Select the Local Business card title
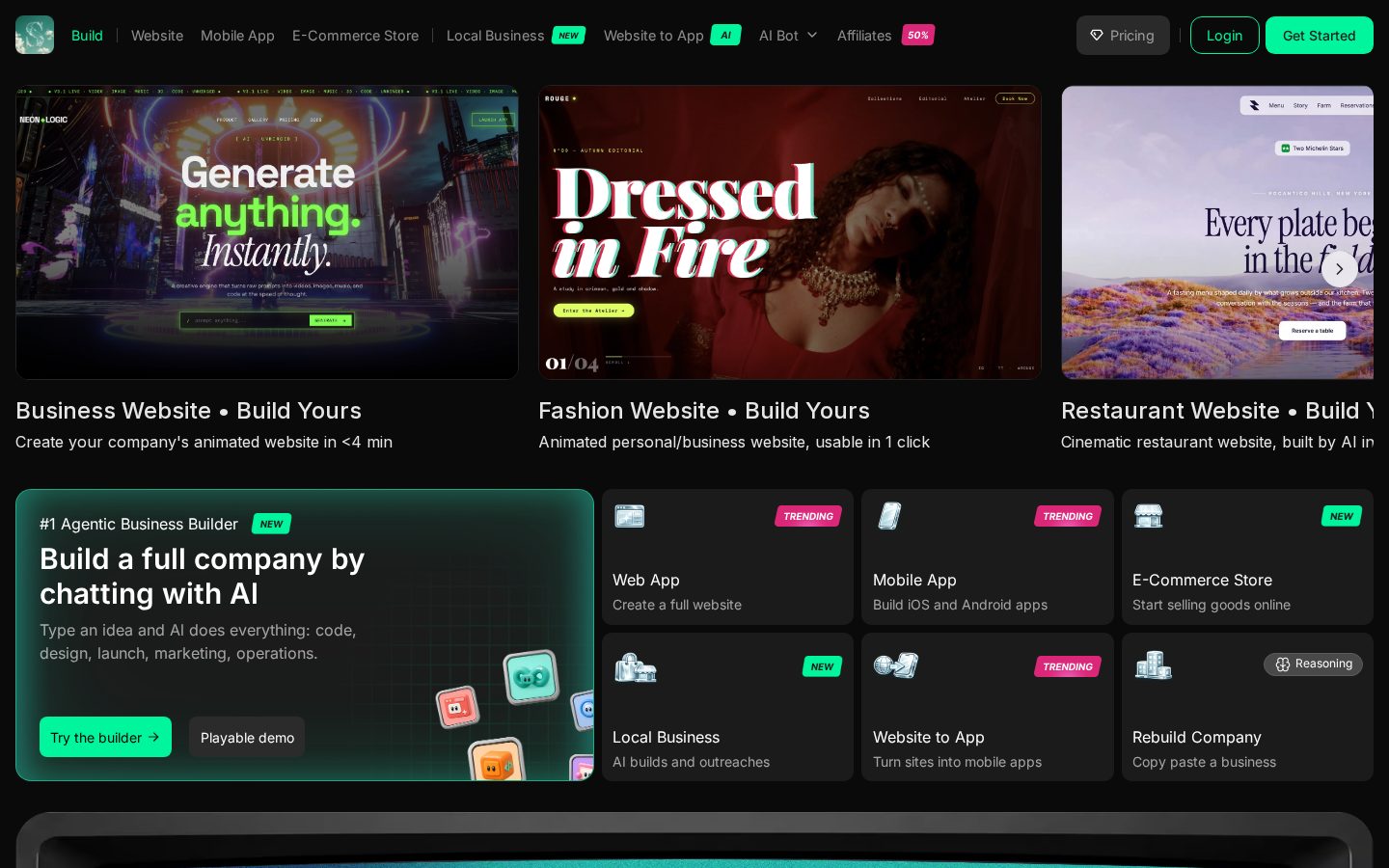 click(x=666, y=737)
